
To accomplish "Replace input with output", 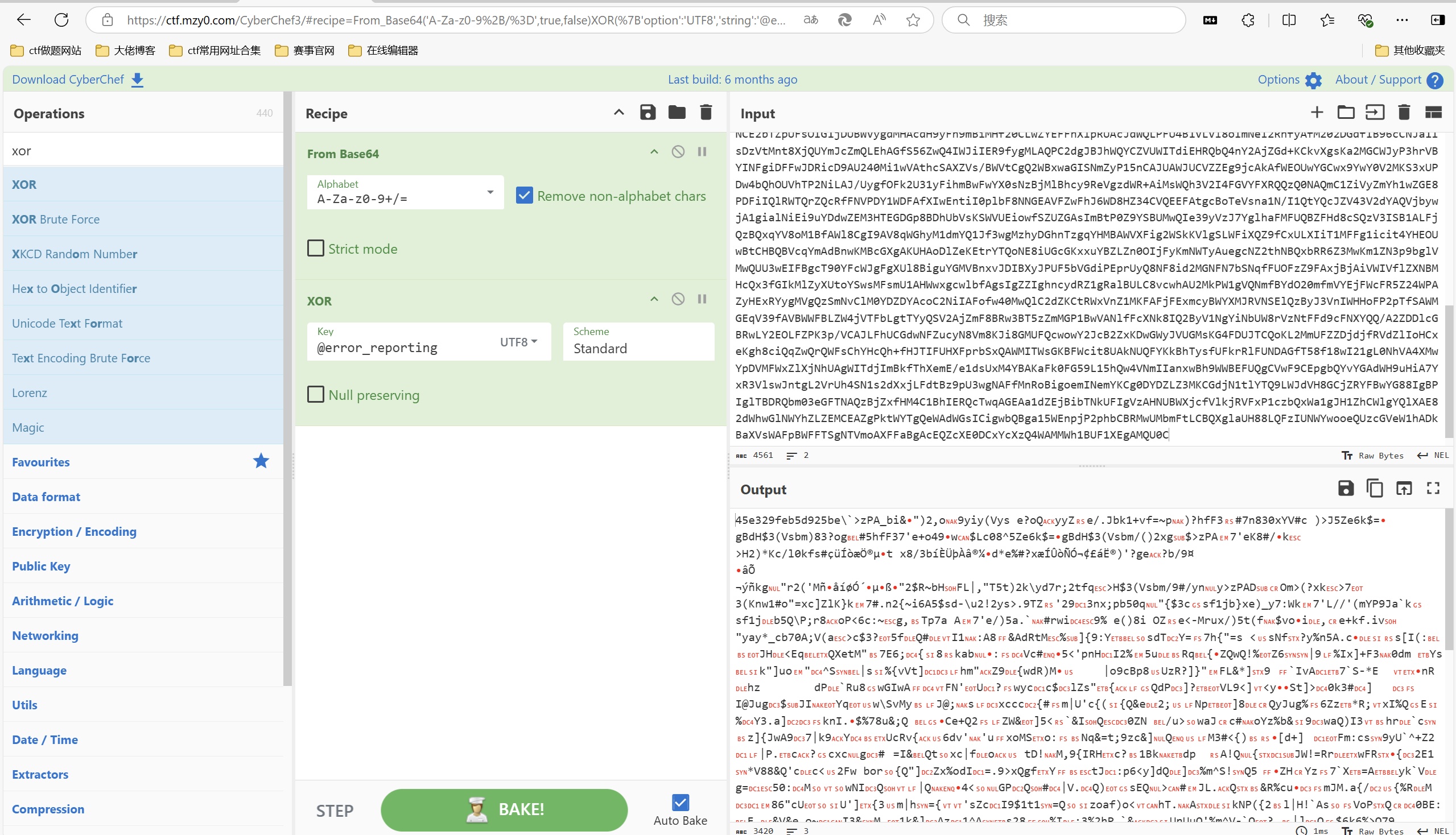I will pyautogui.click(x=1404, y=488).
